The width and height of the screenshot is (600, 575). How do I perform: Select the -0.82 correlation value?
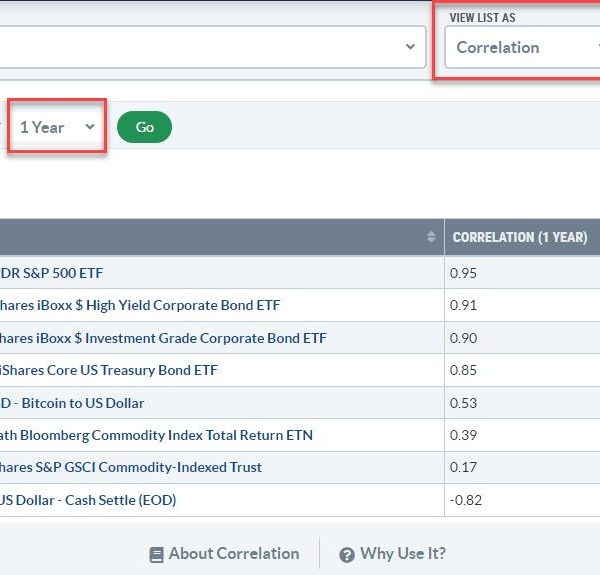(466, 500)
